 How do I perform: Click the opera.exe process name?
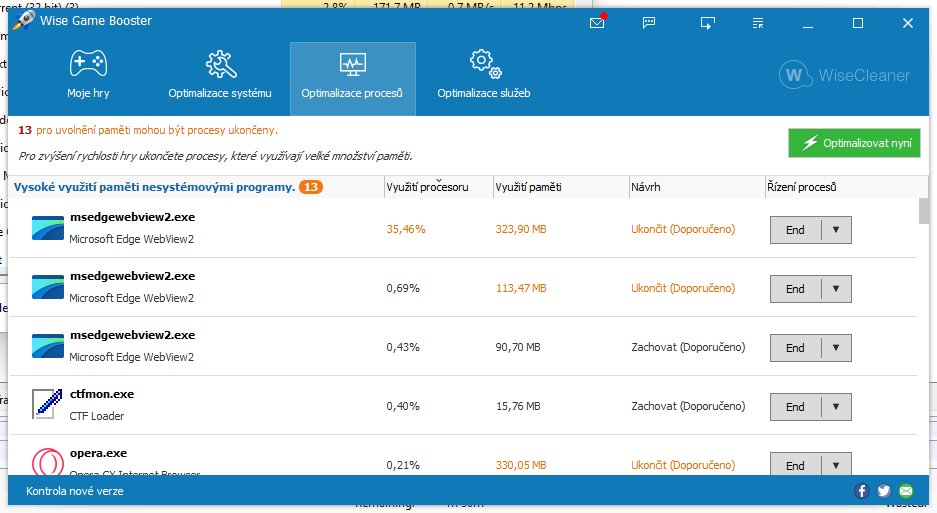[99, 453]
